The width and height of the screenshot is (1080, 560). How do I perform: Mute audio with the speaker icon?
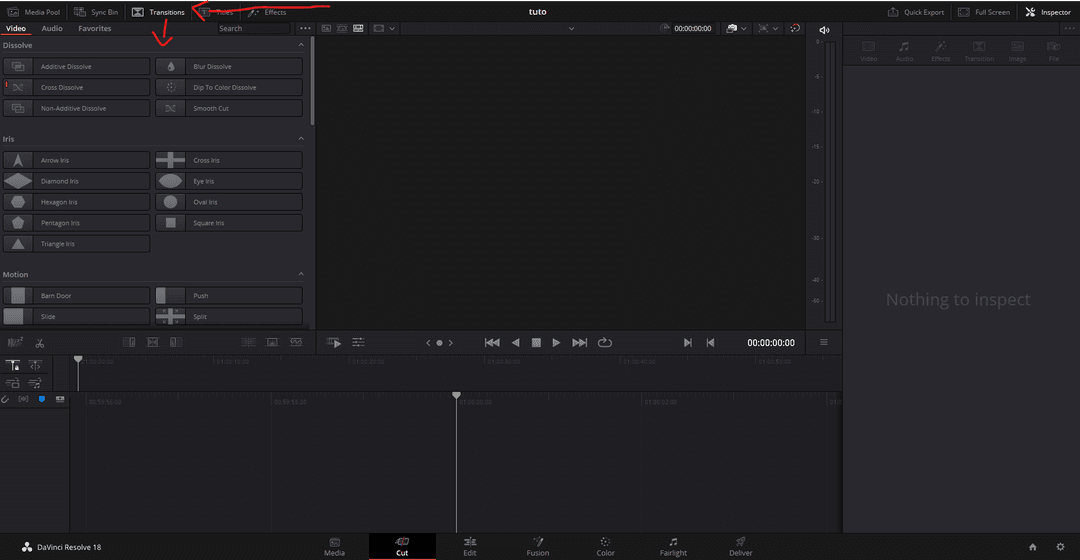pyautogui.click(x=824, y=30)
